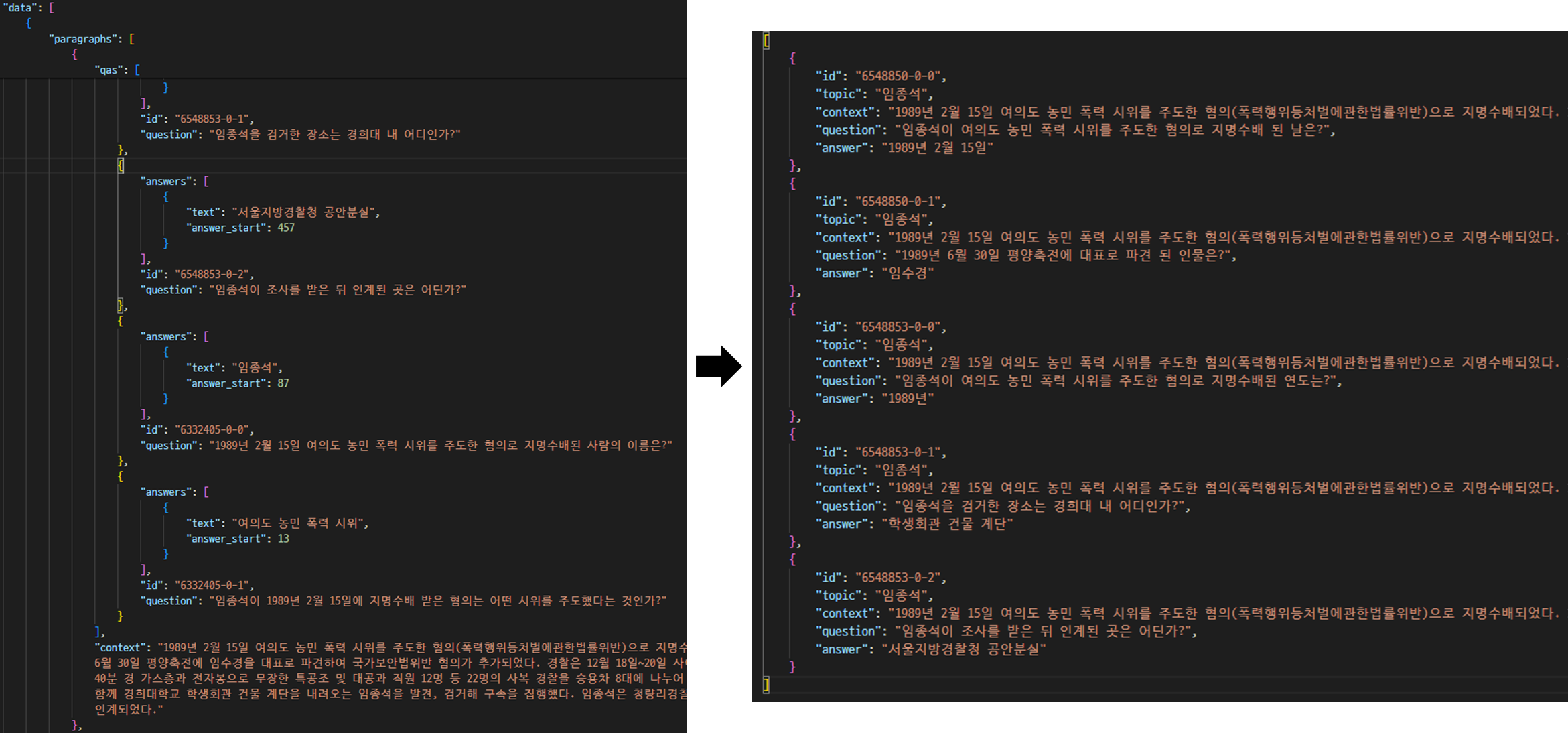Click the id string "6548850-0-1"

[x=899, y=202]
